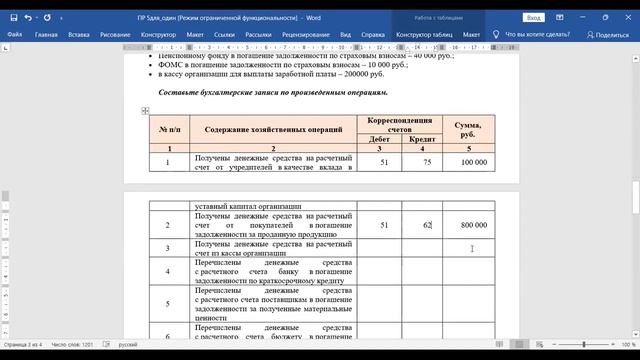Switch to the Главная tab
The height and width of the screenshot is (360, 640).
[x=46, y=35]
